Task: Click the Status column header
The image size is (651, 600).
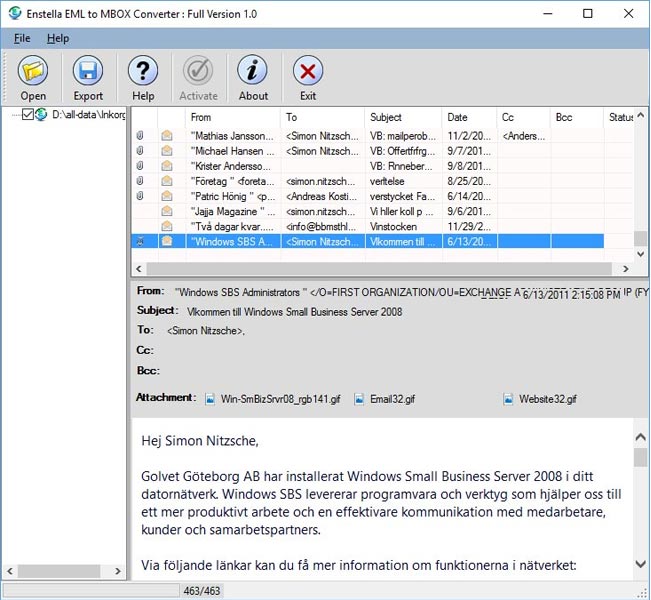Action: pyautogui.click(x=619, y=117)
